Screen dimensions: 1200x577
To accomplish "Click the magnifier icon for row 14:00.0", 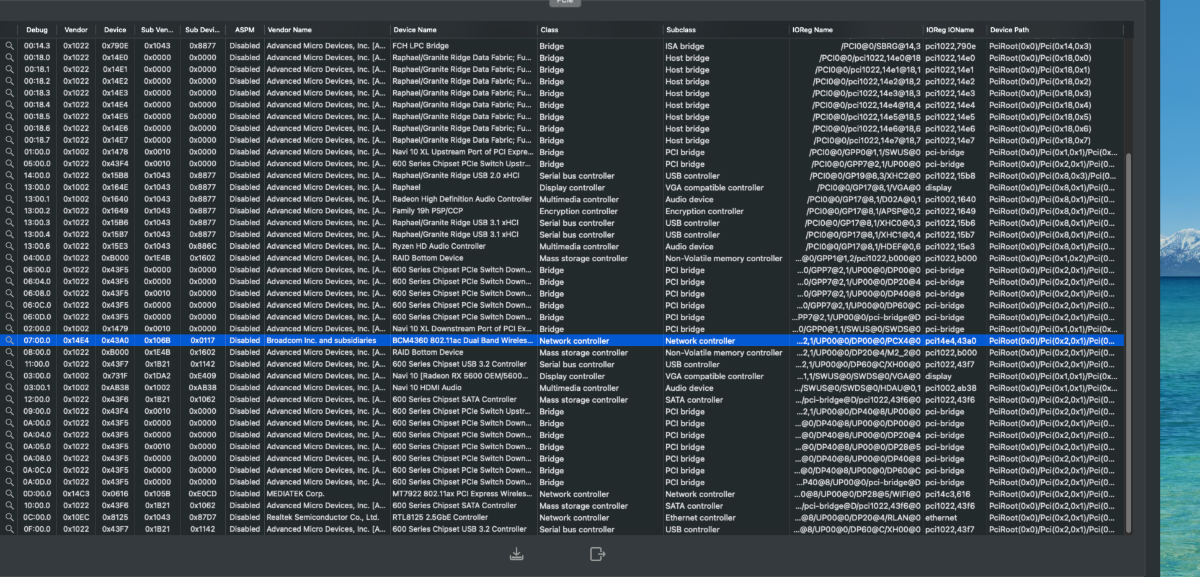I will (x=10, y=176).
